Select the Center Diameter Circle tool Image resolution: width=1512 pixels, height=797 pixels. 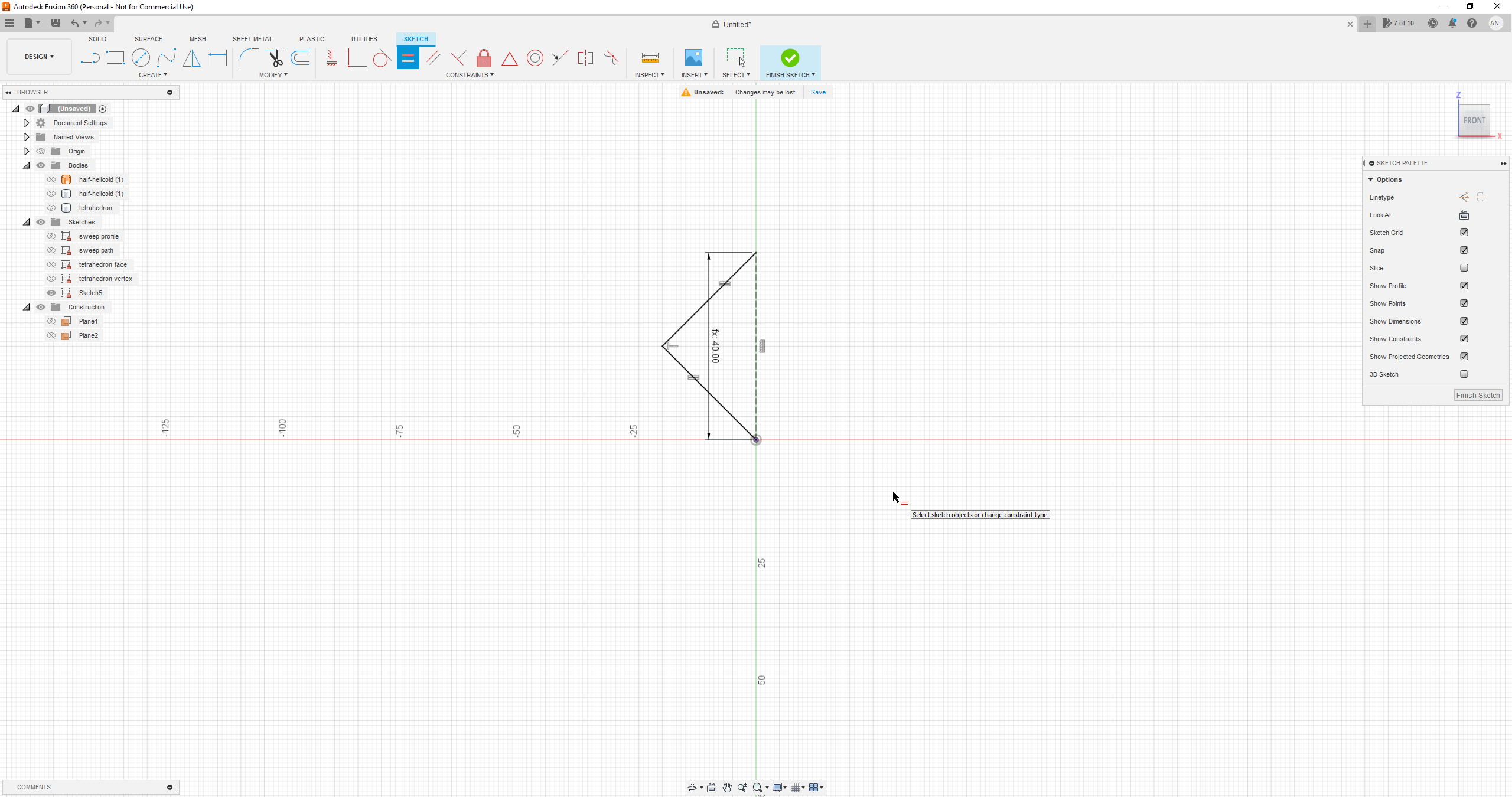tap(141, 57)
